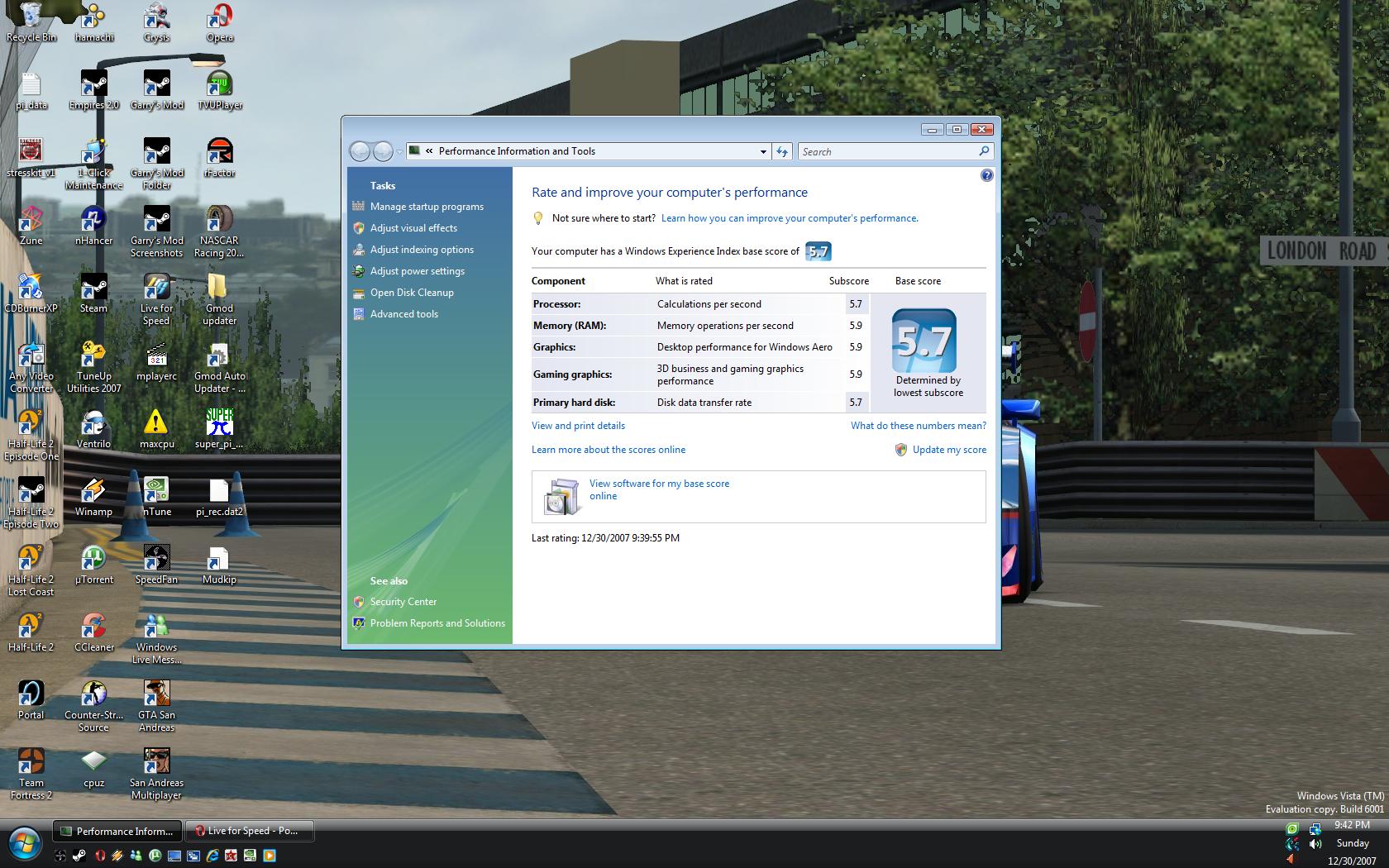Select the Portal desktop icon
The width and height of the screenshot is (1389, 868).
coord(31,700)
